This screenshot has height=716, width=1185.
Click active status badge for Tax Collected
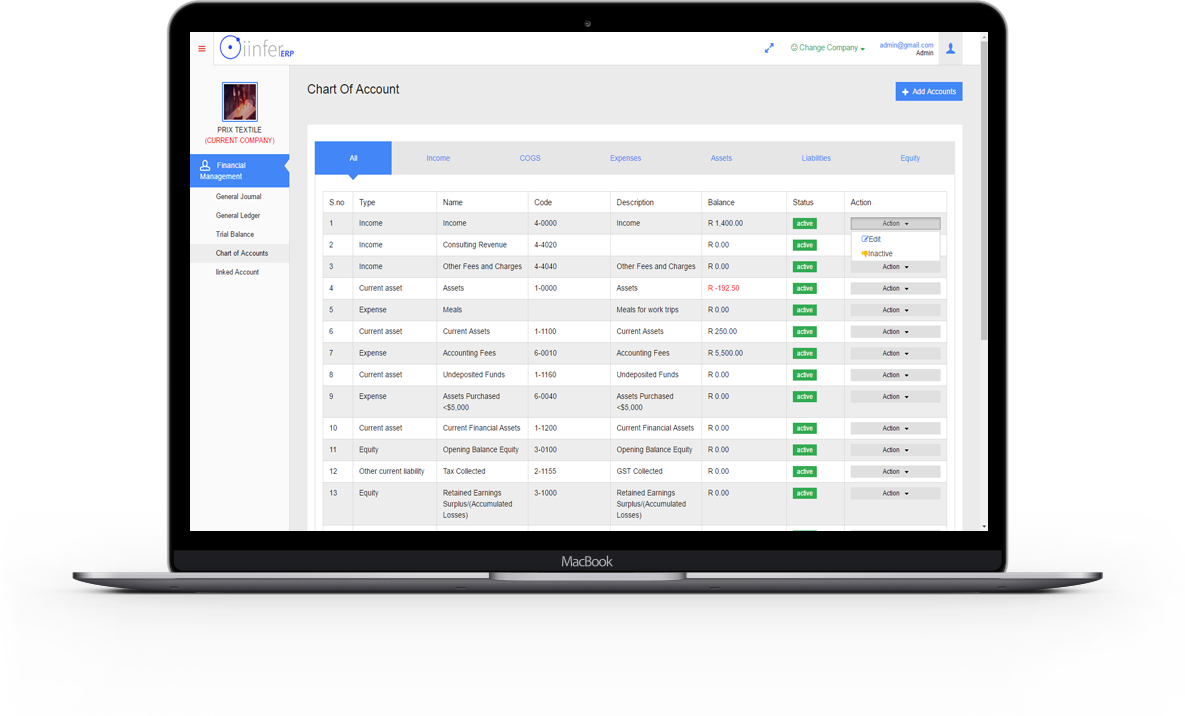click(804, 472)
